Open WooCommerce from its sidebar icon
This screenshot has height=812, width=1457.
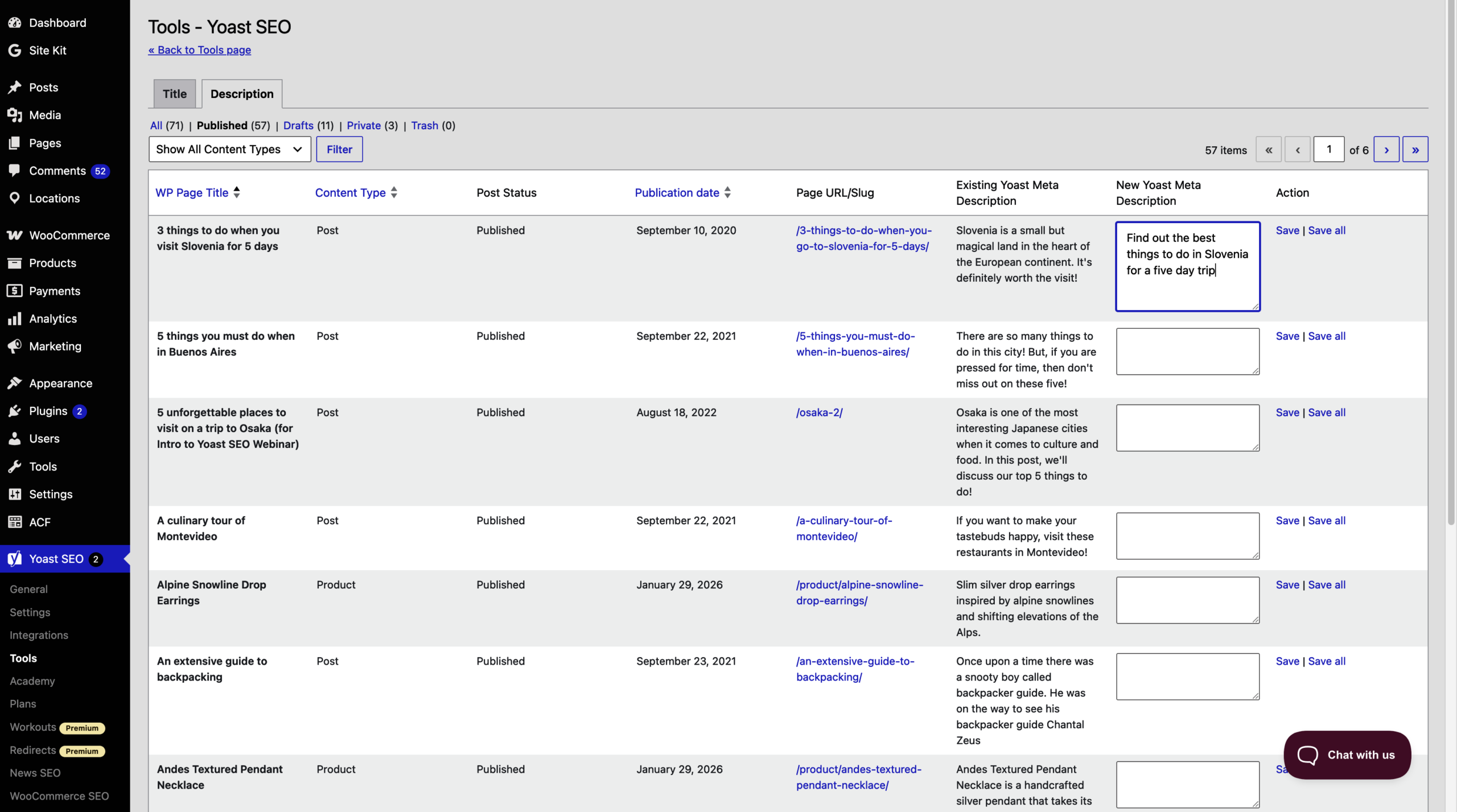(x=15, y=236)
